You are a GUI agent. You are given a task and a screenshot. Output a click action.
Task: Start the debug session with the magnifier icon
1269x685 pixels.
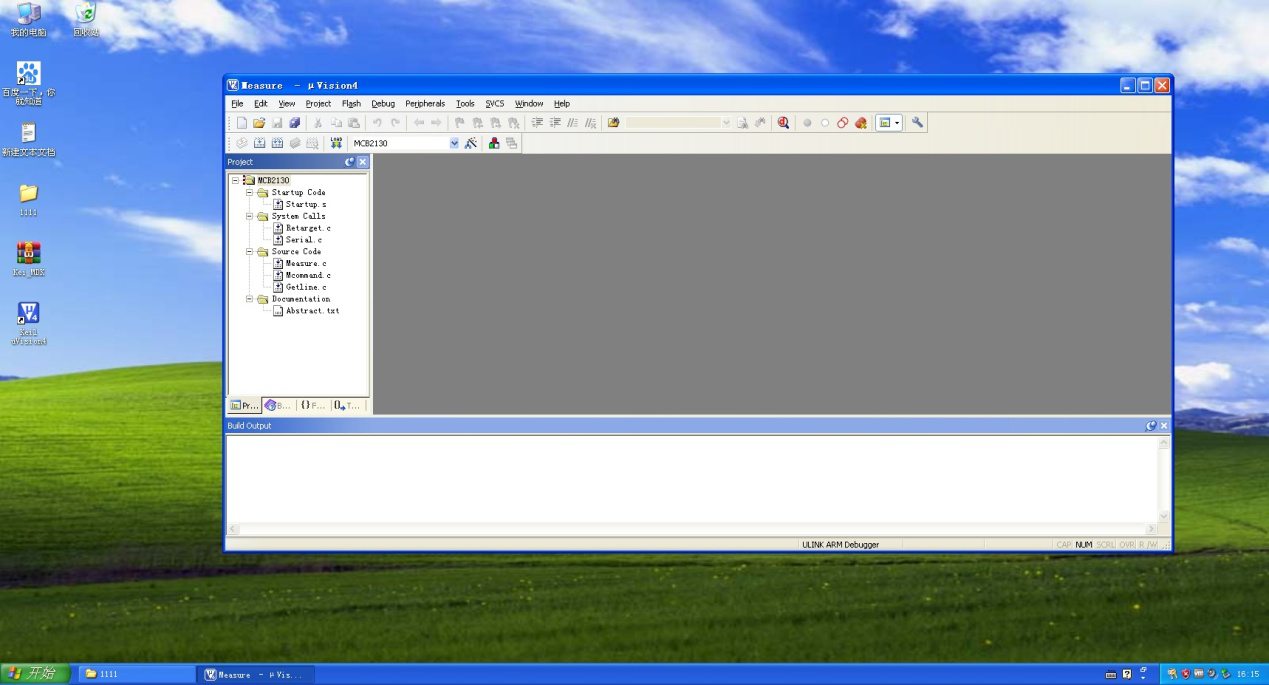click(x=783, y=123)
